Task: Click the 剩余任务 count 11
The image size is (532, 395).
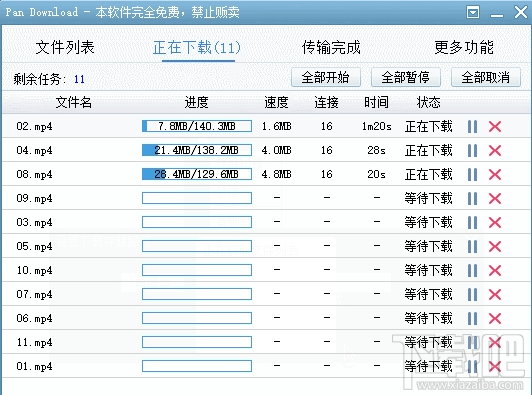Action: point(79,79)
